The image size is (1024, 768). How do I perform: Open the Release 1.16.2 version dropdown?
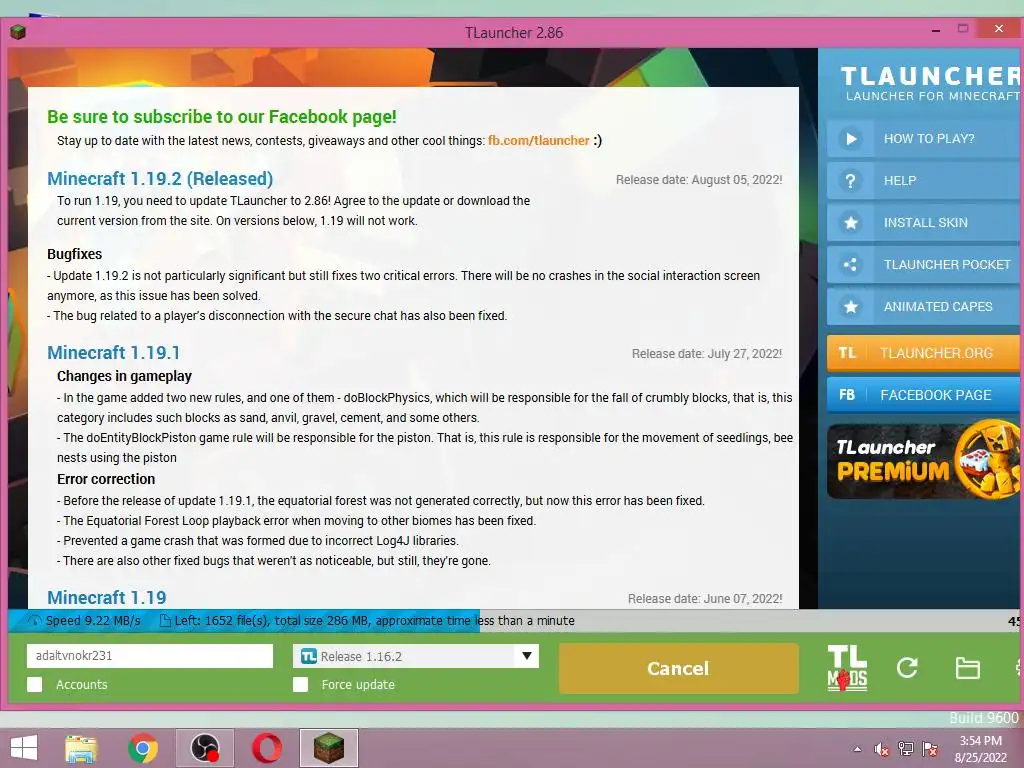416,656
